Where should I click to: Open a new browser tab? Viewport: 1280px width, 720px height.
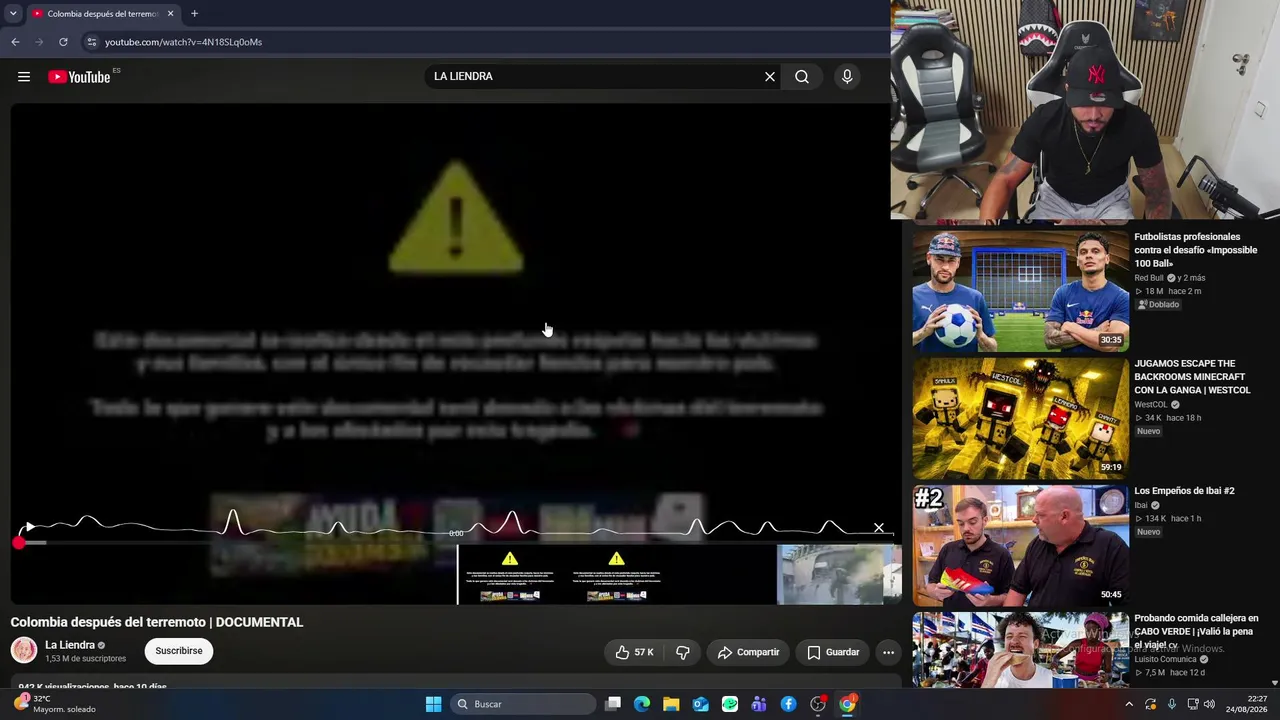[194, 14]
